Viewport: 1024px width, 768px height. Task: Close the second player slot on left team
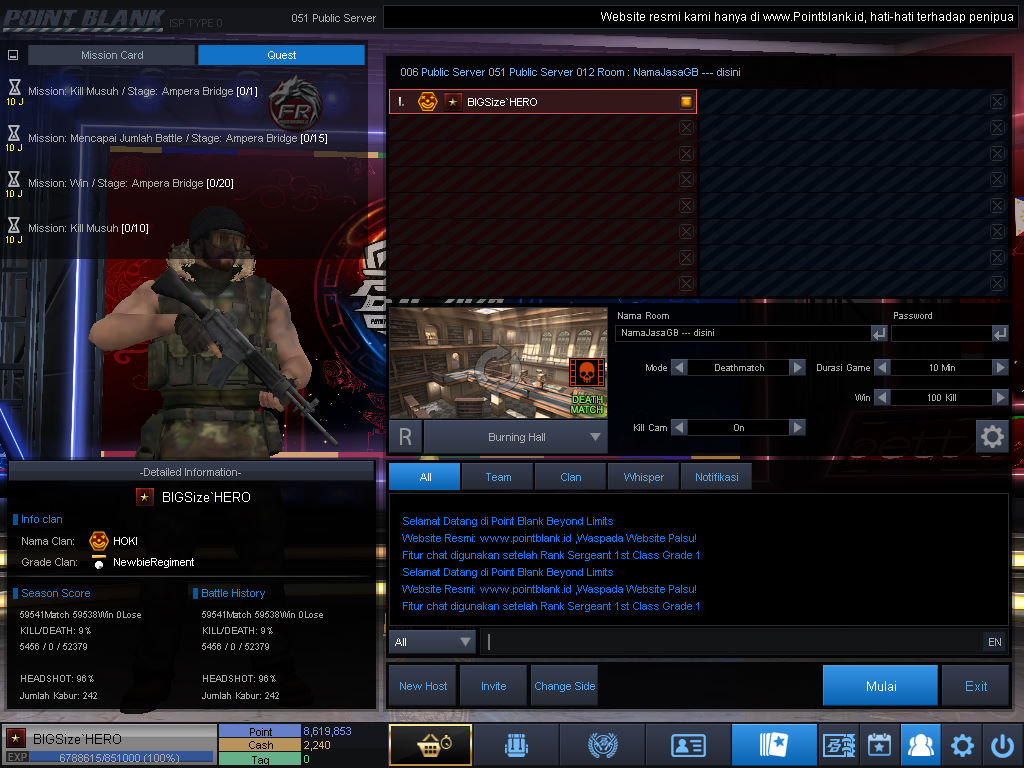[686, 128]
